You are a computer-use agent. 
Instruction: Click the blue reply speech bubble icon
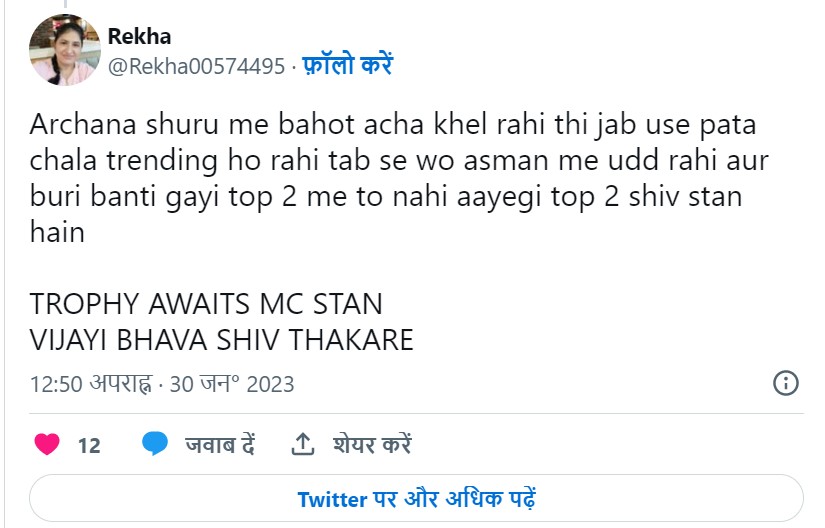[154, 444]
